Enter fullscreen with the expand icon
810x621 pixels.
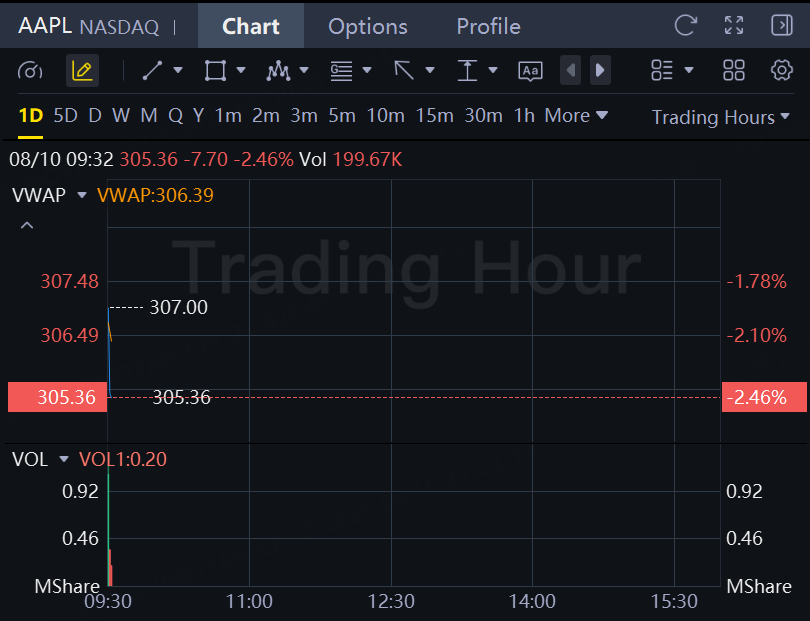point(734,25)
